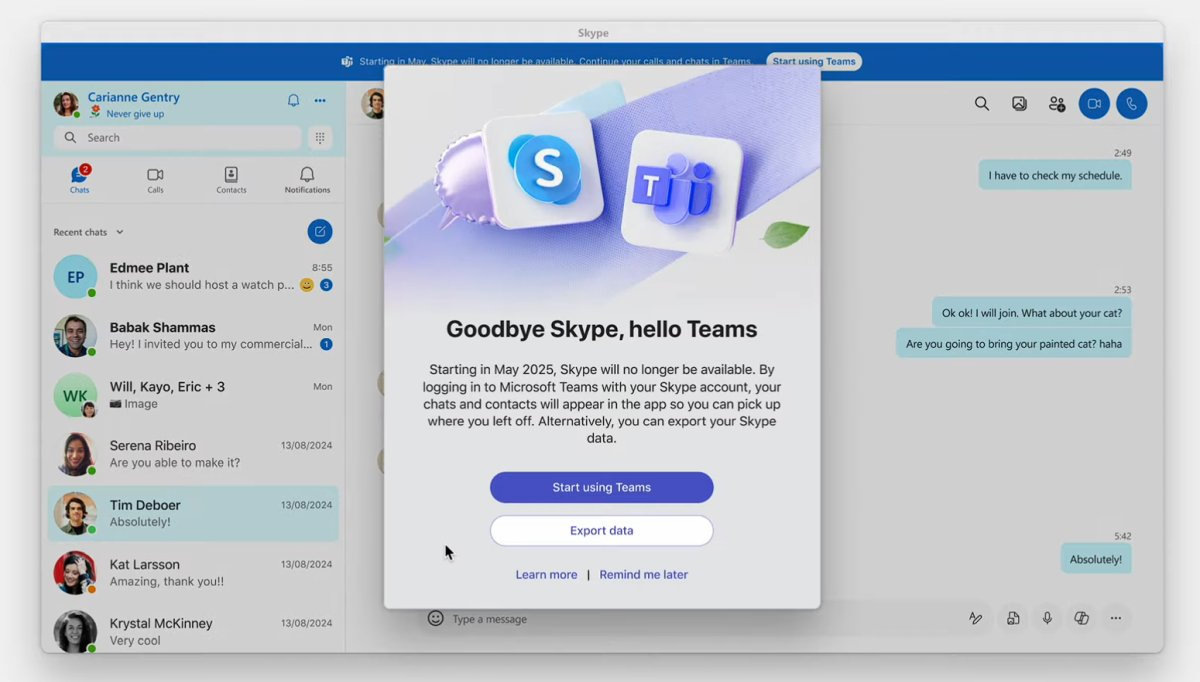1200x682 pixels.
Task: Open the emoji picker in message box
Action: coord(435,618)
